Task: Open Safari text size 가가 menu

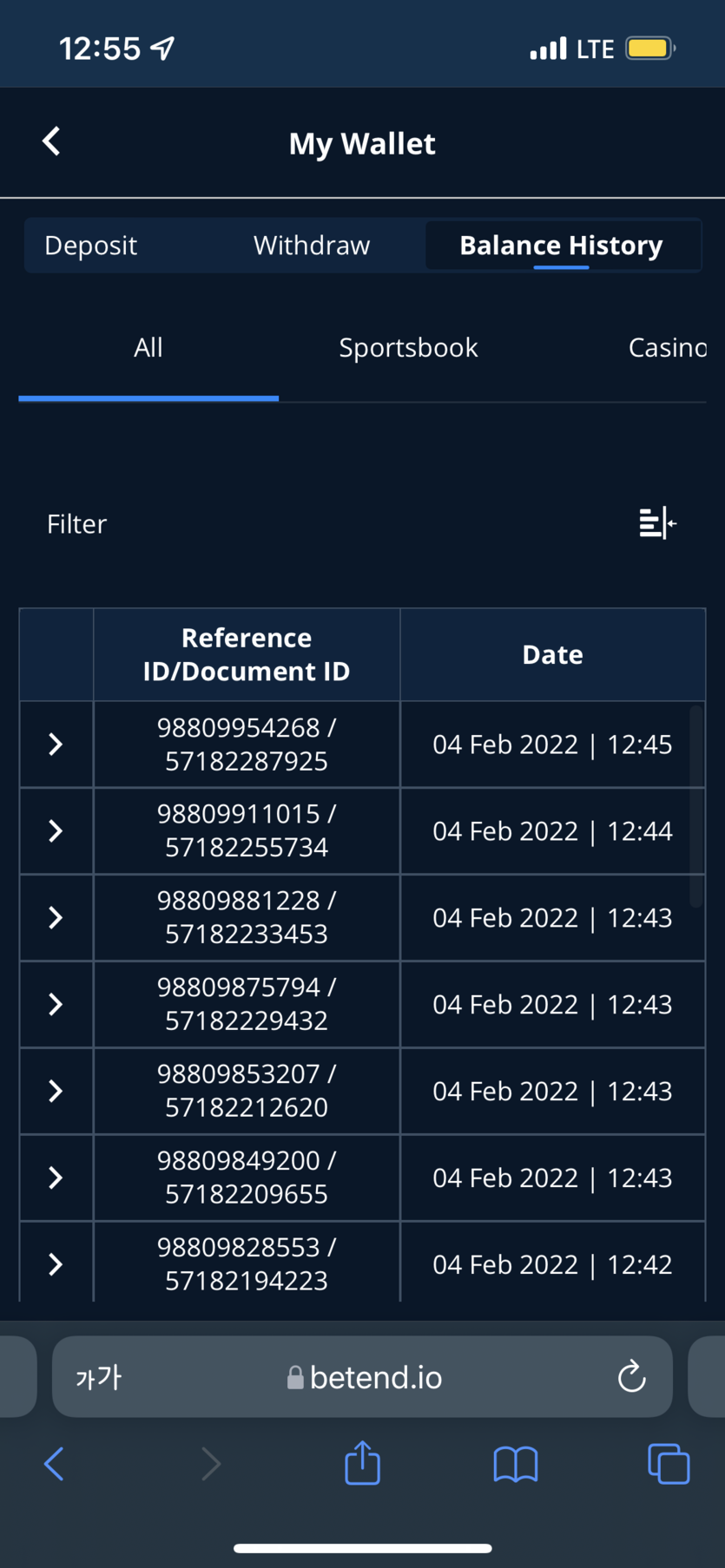Action: coord(98,1377)
